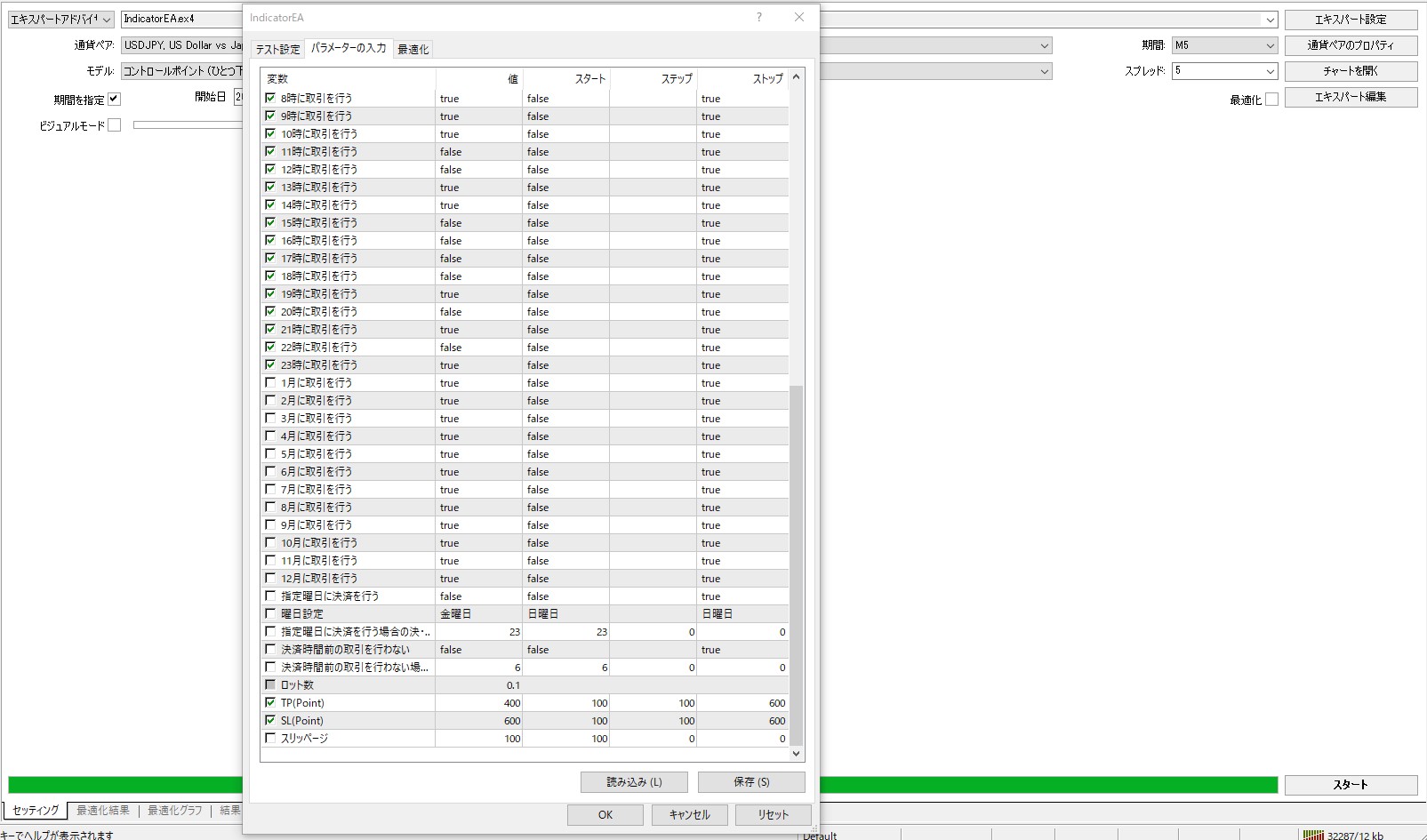
Task: Click the ストップ column header
Action: (743, 79)
